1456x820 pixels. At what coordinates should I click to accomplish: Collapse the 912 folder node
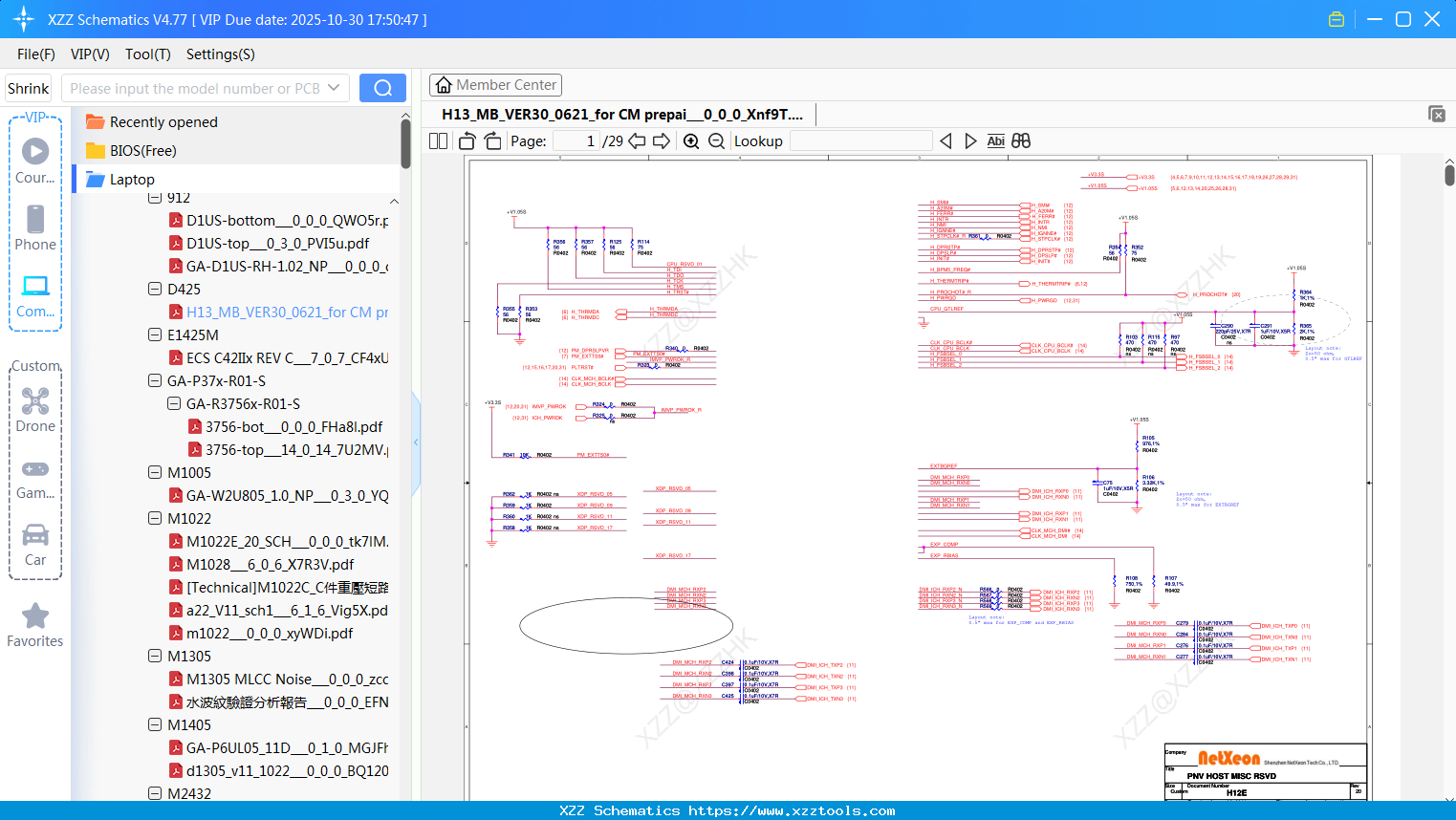(x=155, y=198)
